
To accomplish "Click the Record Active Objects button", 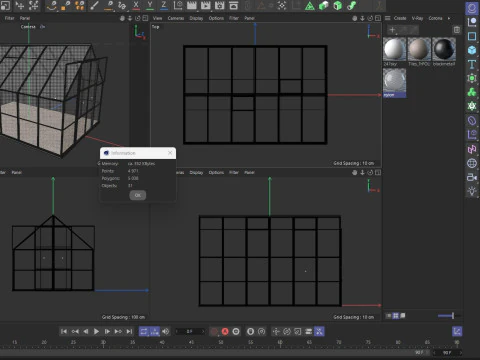I will tap(214, 331).
